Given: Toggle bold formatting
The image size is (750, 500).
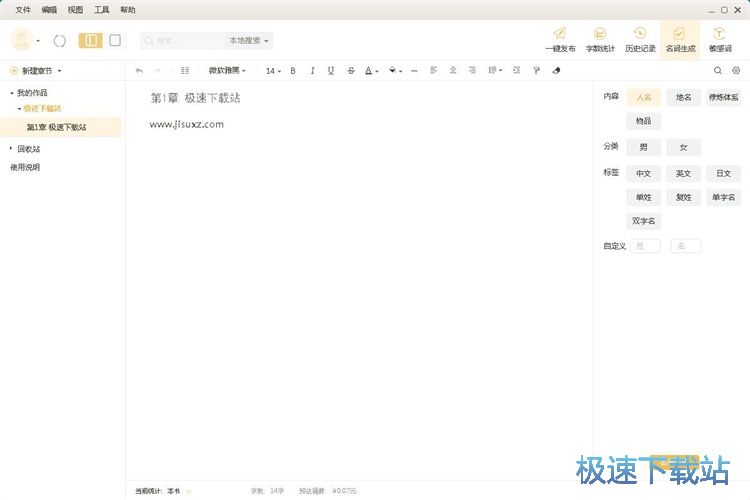Looking at the screenshot, I should (x=293, y=71).
